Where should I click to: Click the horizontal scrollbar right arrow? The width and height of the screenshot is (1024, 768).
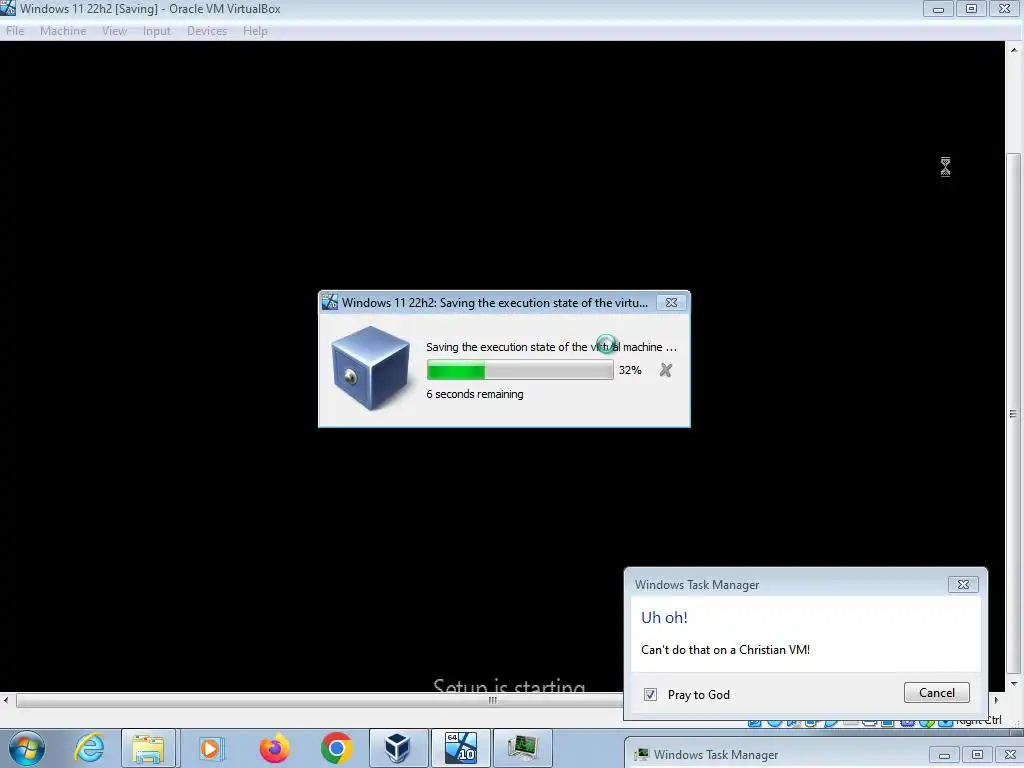click(x=997, y=700)
